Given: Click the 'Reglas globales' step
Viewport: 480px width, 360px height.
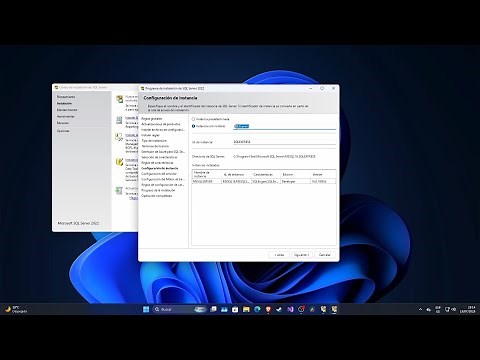Looking at the screenshot, I should coord(152,119).
